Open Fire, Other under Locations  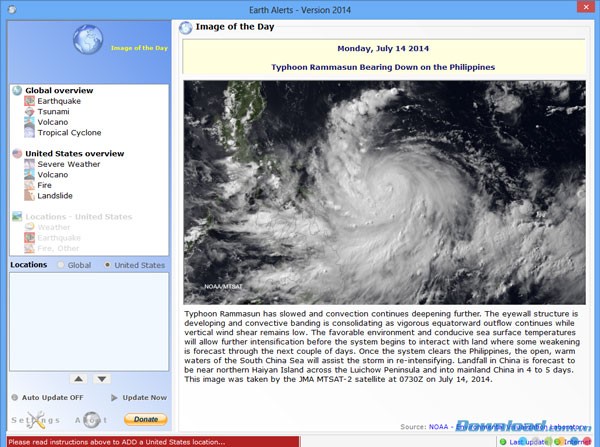pos(58,248)
